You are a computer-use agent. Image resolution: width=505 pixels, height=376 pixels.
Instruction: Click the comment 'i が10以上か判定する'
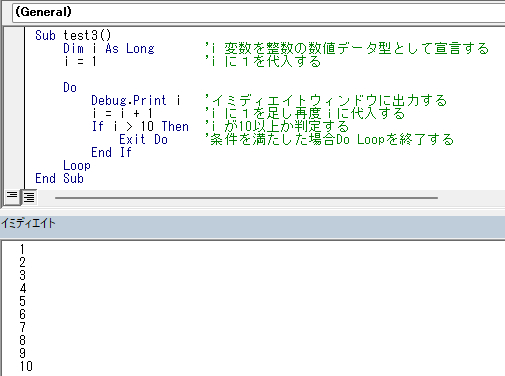pyautogui.click(x=277, y=126)
